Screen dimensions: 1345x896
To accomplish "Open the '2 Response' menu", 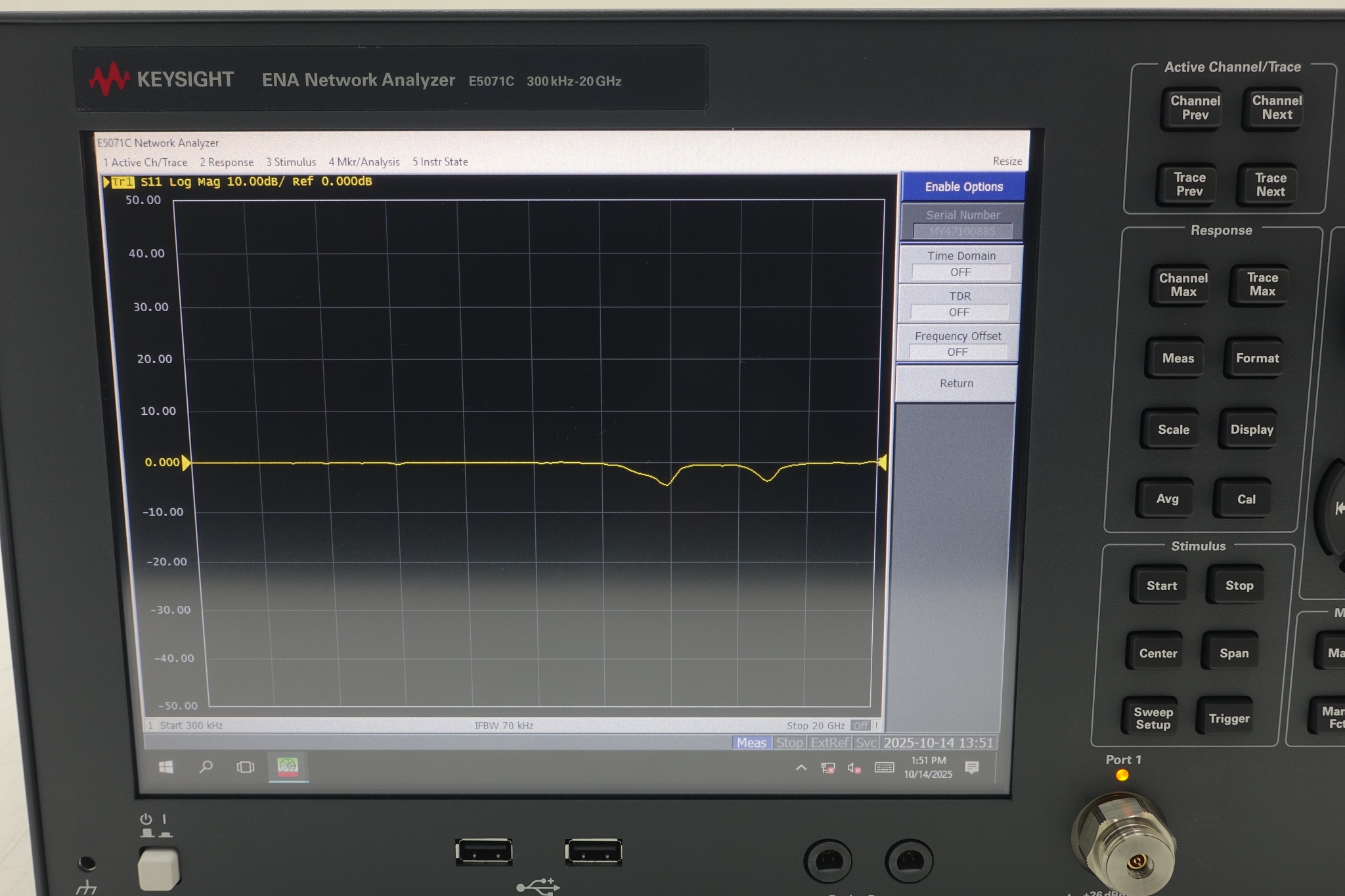I will pos(227,161).
